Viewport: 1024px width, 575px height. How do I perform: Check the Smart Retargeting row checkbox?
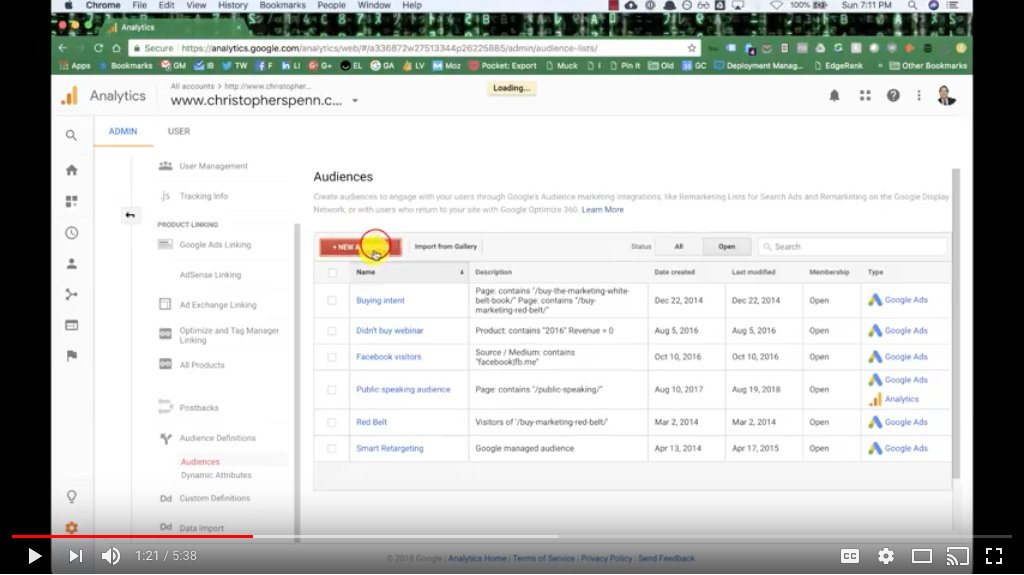tap(332, 448)
